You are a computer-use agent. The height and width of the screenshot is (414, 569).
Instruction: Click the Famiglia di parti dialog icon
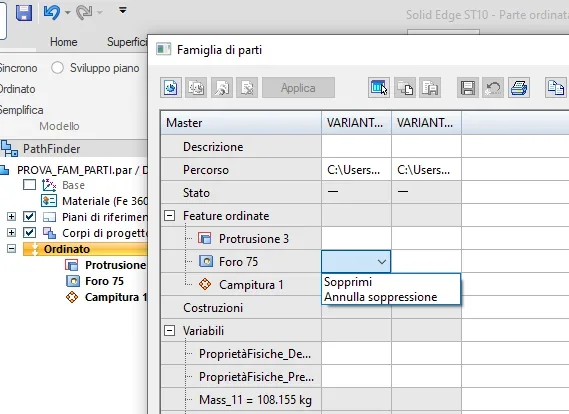click(163, 49)
